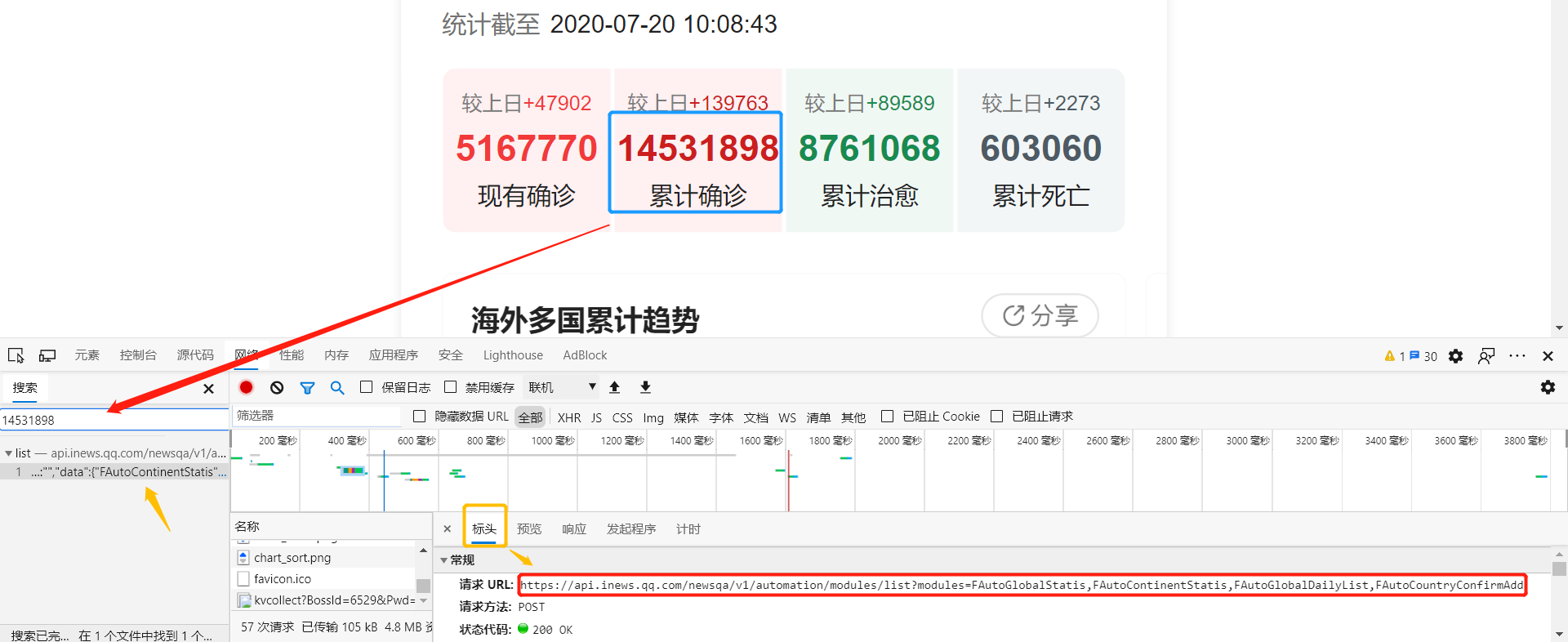Toggle the device emulation icon
Image resolution: width=1568 pixels, height=642 pixels.
(x=47, y=355)
